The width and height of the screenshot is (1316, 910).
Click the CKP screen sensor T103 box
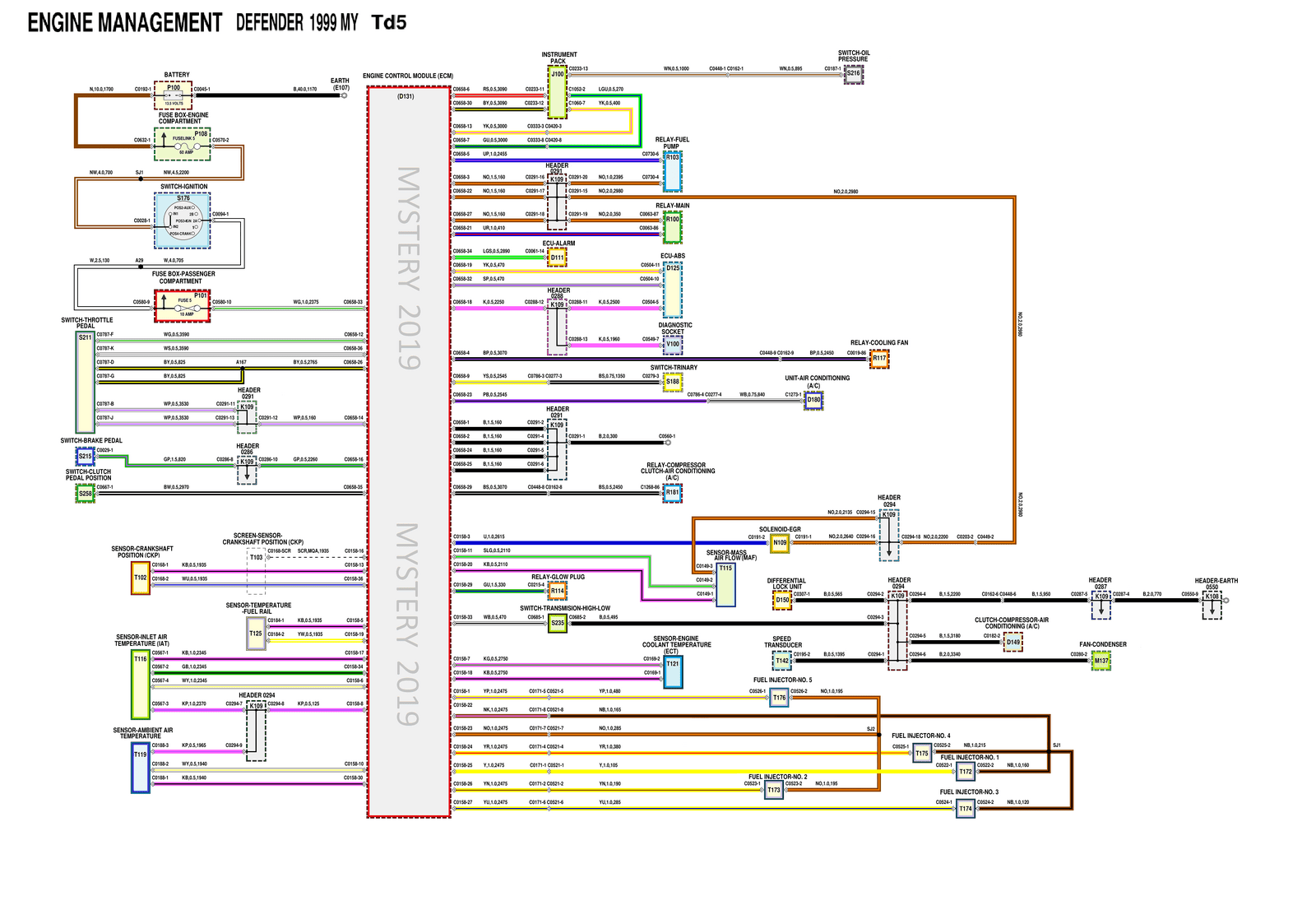pos(257,572)
